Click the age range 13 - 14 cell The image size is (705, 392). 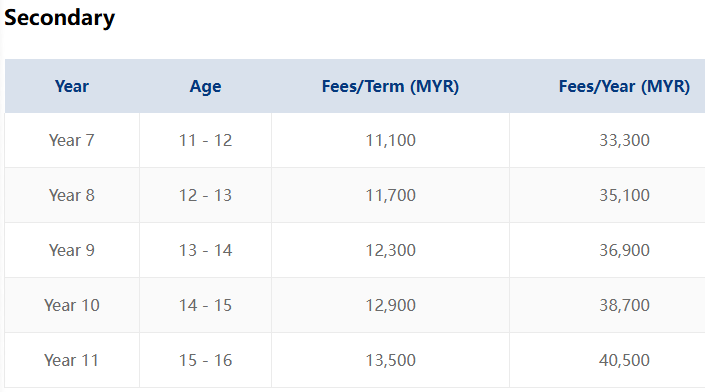click(x=205, y=250)
